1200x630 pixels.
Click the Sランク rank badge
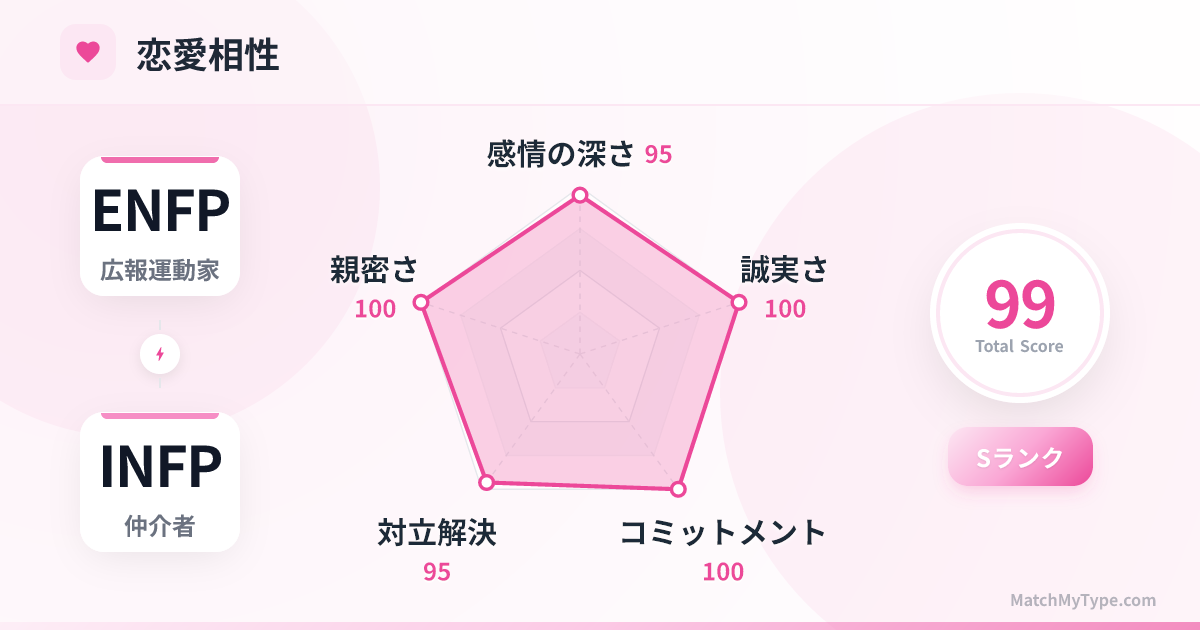[x=1020, y=457]
